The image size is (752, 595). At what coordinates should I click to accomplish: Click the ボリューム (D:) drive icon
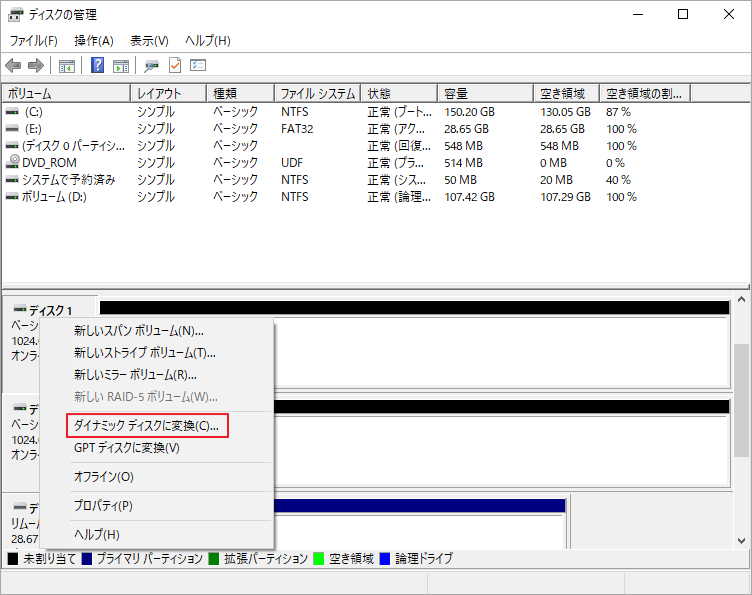point(12,197)
